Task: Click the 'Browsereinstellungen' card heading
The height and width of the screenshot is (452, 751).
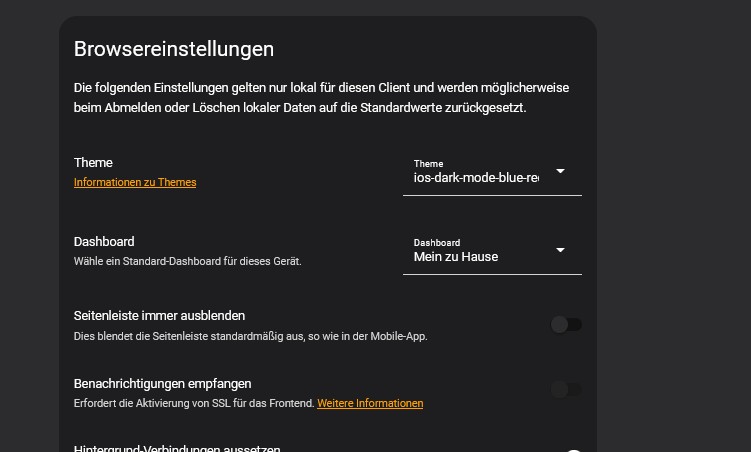Action: pyautogui.click(x=174, y=48)
